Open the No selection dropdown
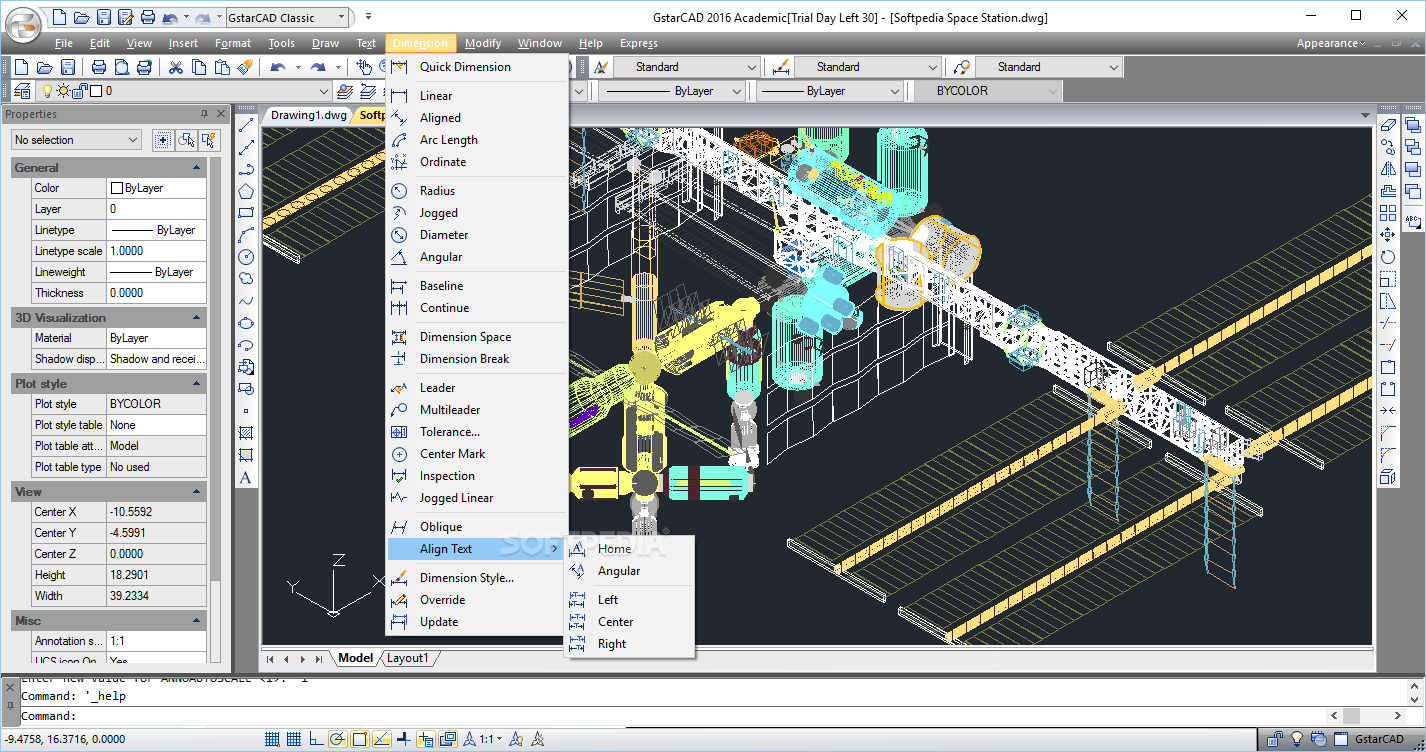 (x=77, y=140)
